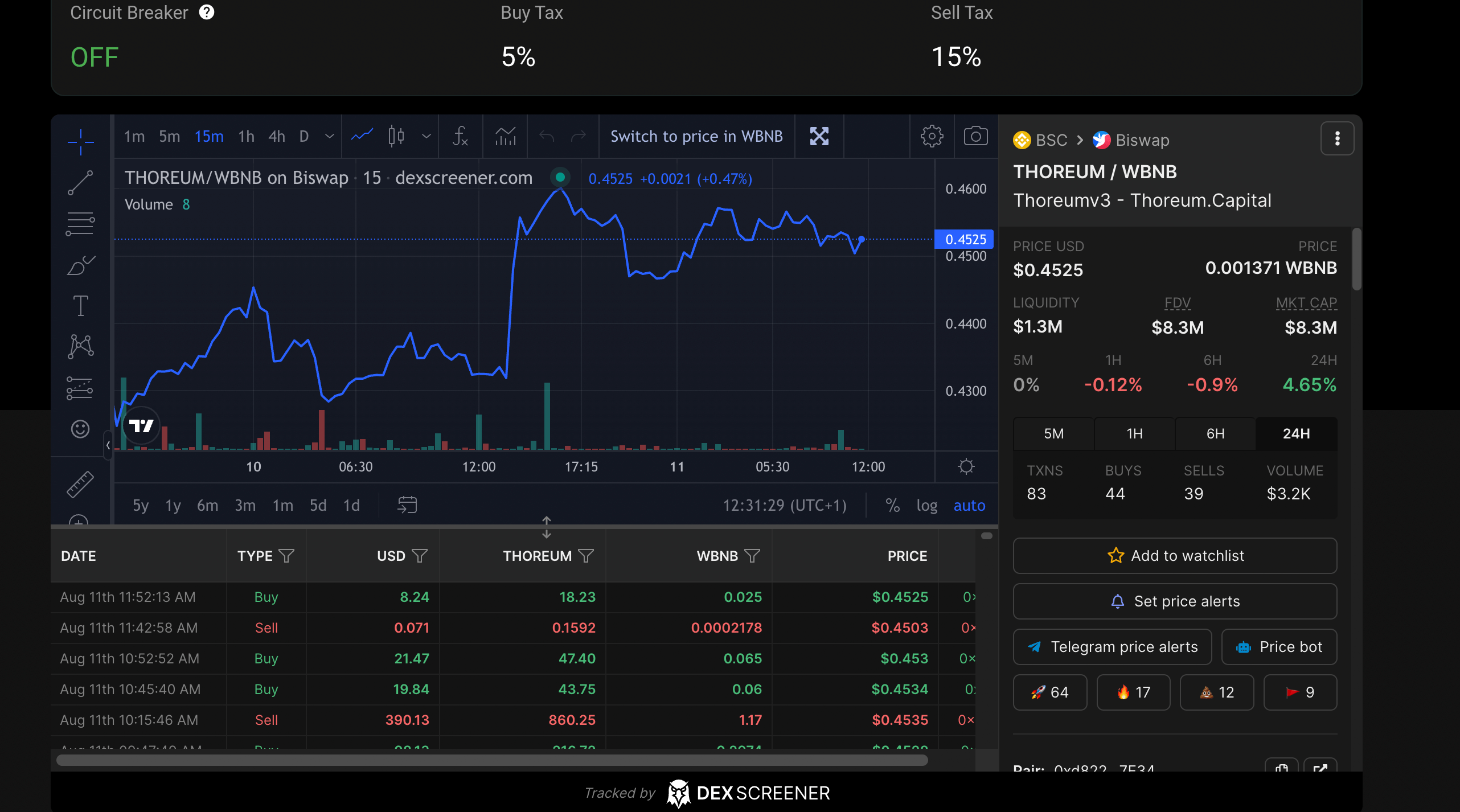The height and width of the screenshot is (812, 1460).
Task: Open the three-dot pair options menu
Action: [x=1337, y=138]
